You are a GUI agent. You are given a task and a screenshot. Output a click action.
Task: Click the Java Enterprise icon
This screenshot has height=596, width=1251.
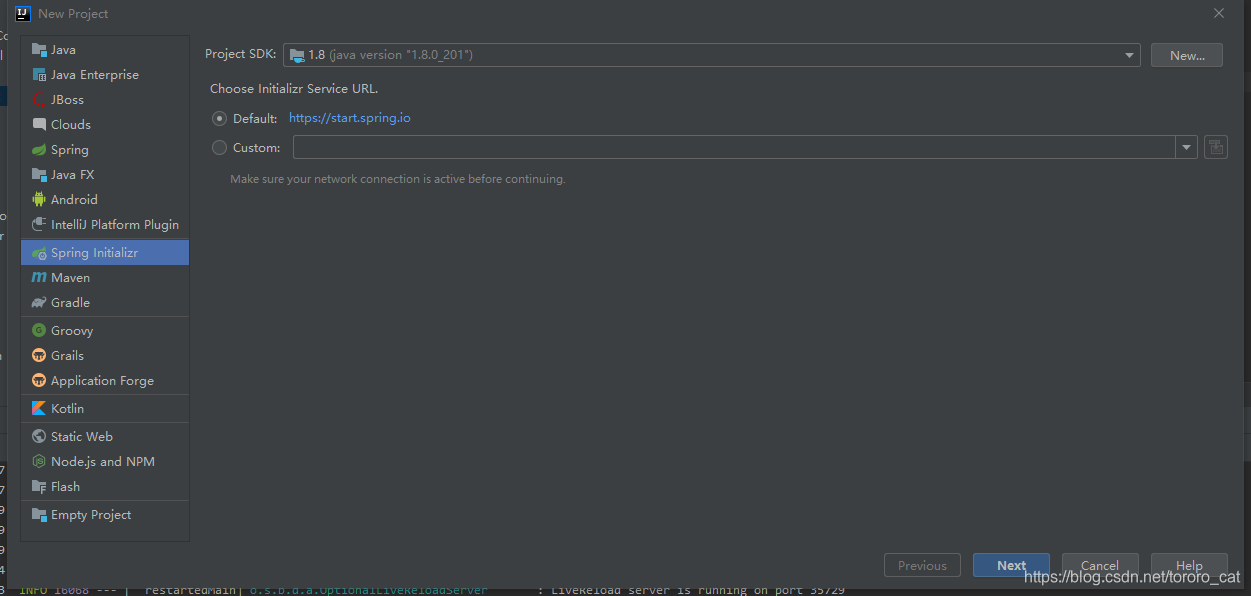coord(39,74)
